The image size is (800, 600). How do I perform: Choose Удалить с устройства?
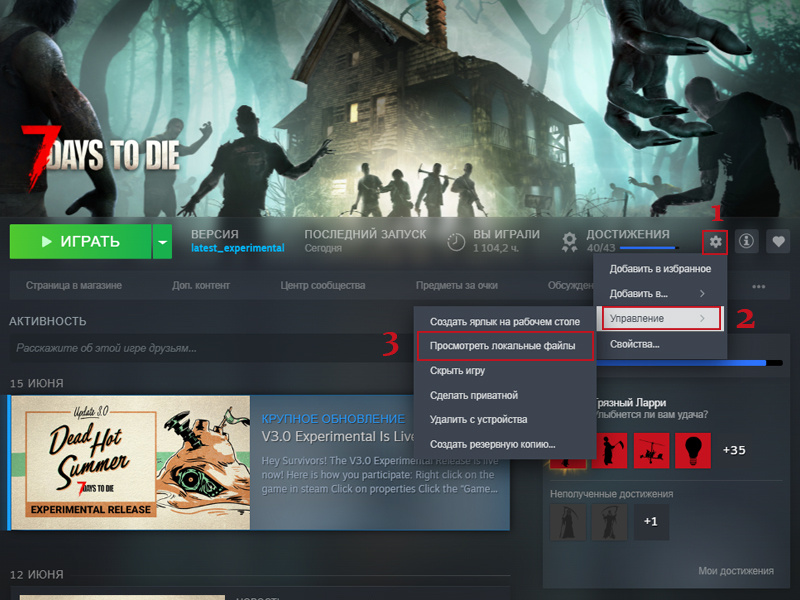(x=505, y=420)
